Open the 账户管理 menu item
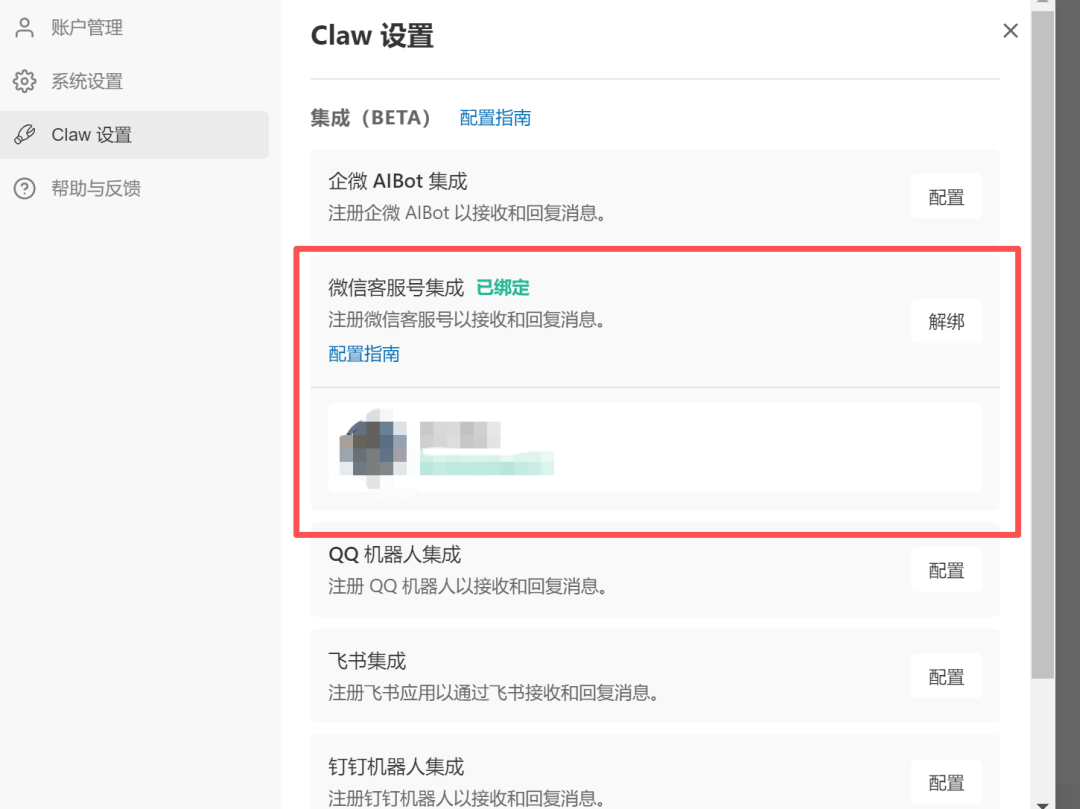 87,28
